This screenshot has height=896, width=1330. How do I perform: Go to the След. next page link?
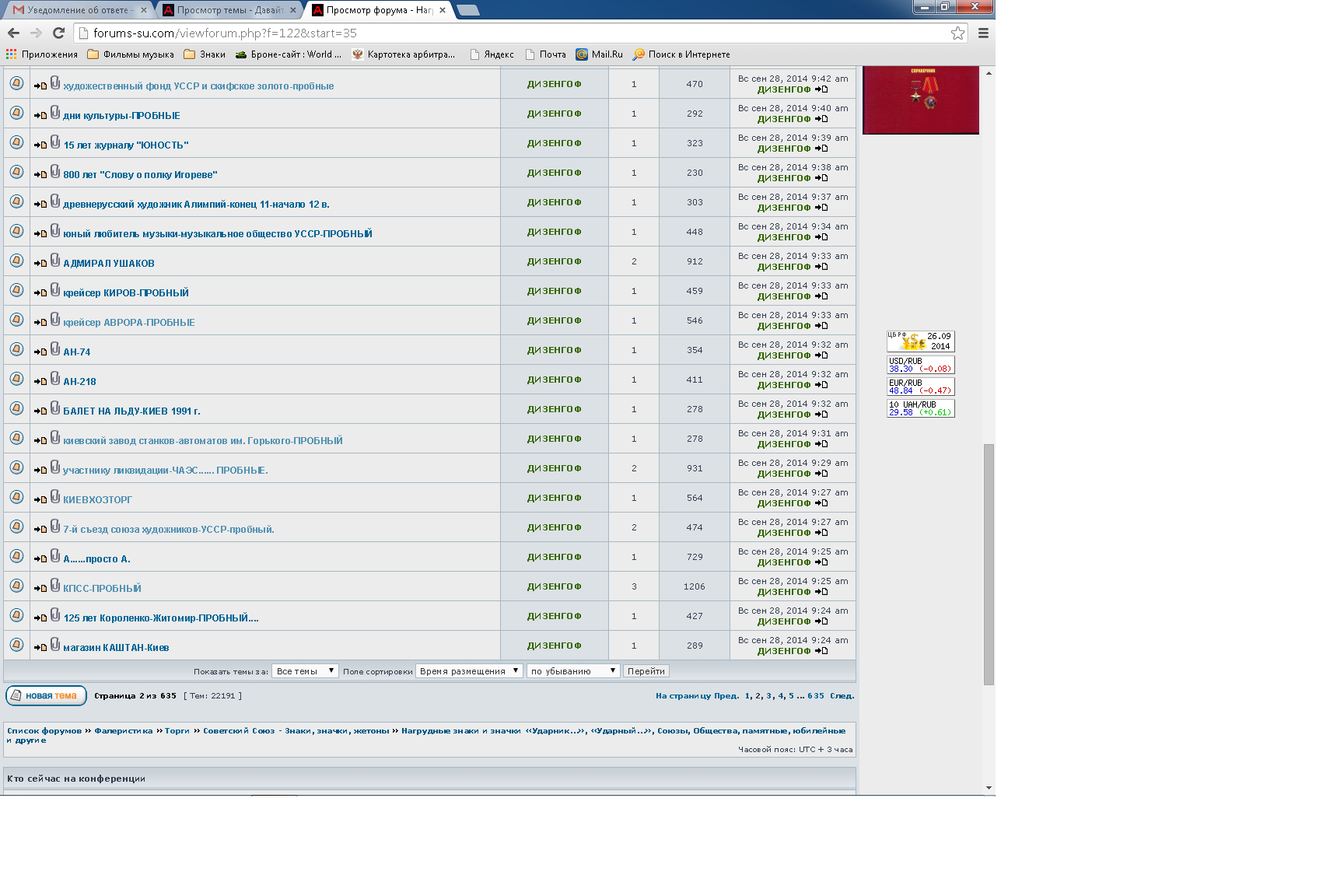pyautogui.click(x=842, y=696)
